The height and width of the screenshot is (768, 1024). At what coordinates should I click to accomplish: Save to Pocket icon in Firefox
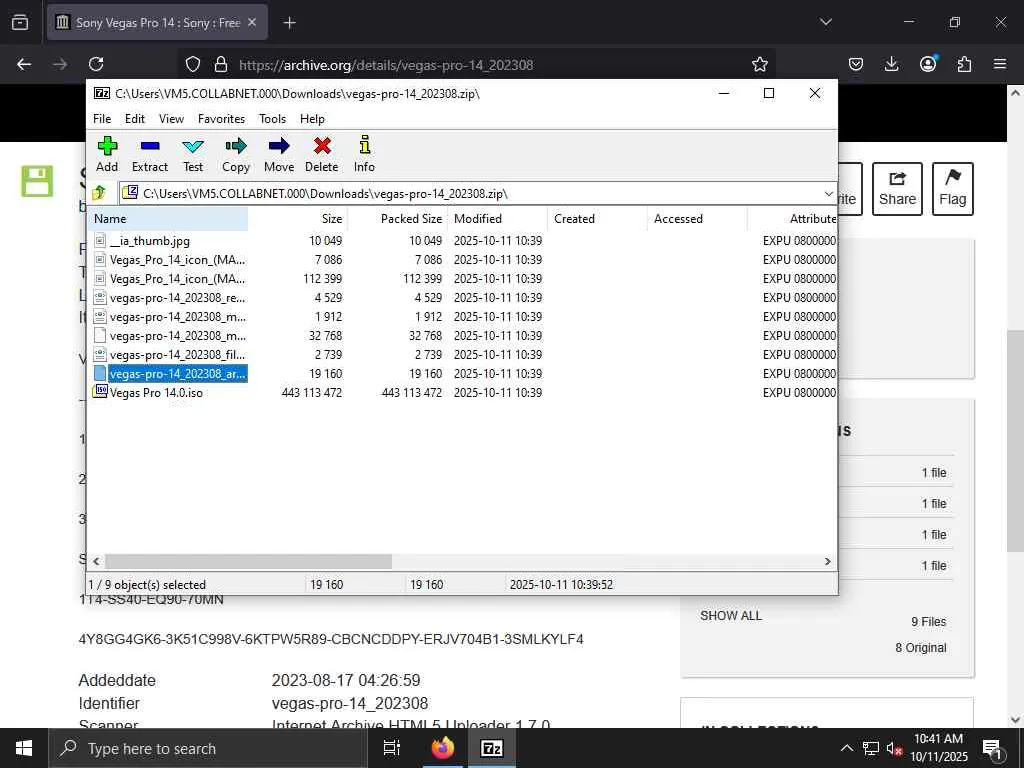click(x=856, y=64)
